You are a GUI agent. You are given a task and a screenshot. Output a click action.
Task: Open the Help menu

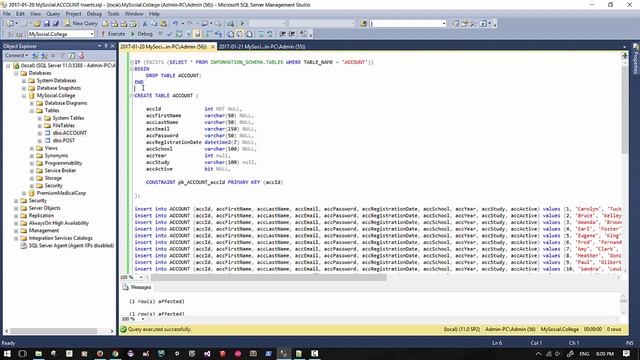click(154, 14)
